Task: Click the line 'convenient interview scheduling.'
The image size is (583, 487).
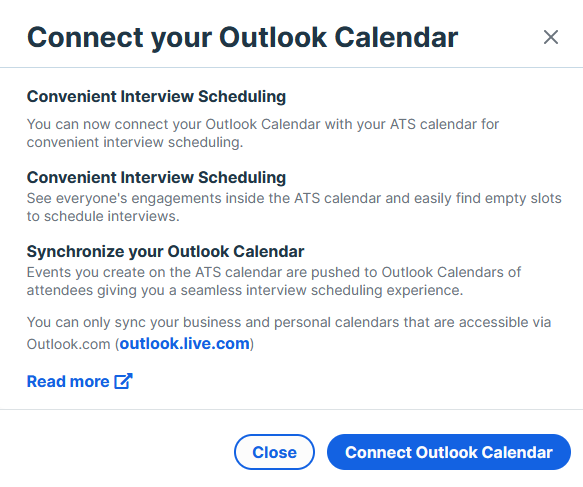Action: (135, 142)
